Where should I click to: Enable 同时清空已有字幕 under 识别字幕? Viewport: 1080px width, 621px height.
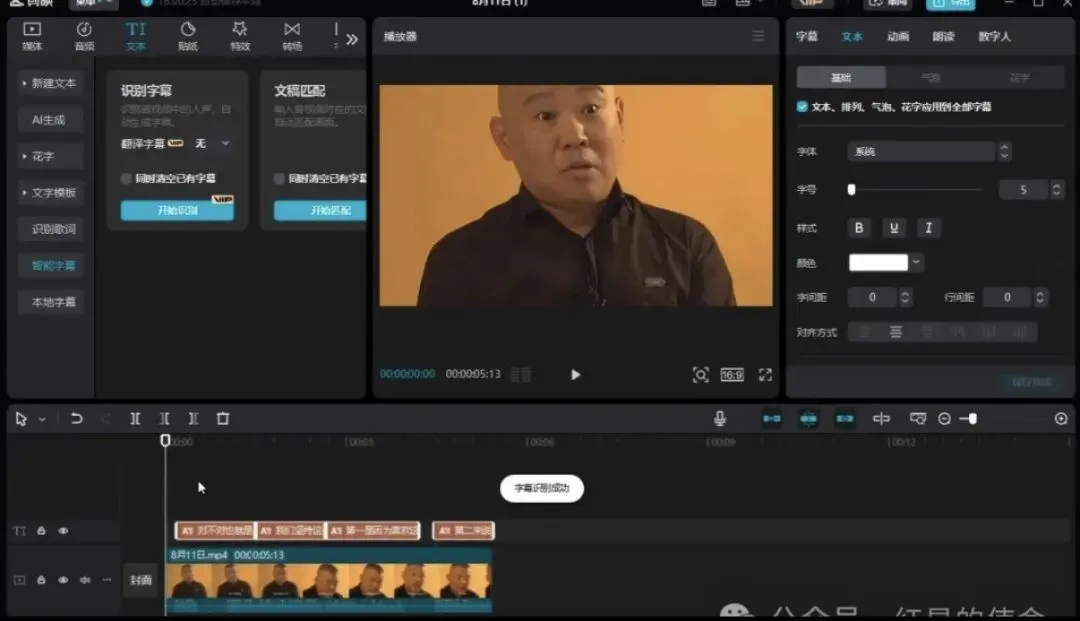(126, 178)
